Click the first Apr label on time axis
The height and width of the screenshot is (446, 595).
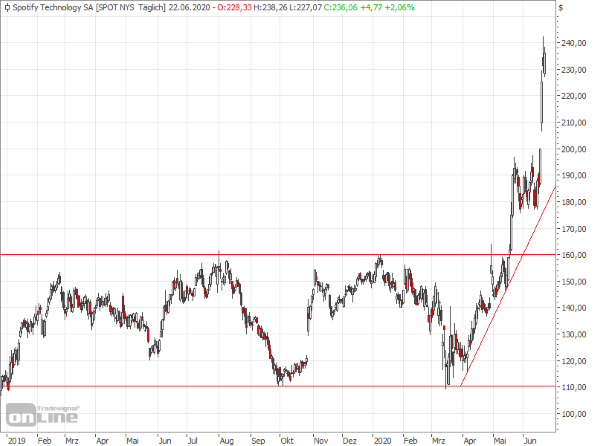pos(102,441)
